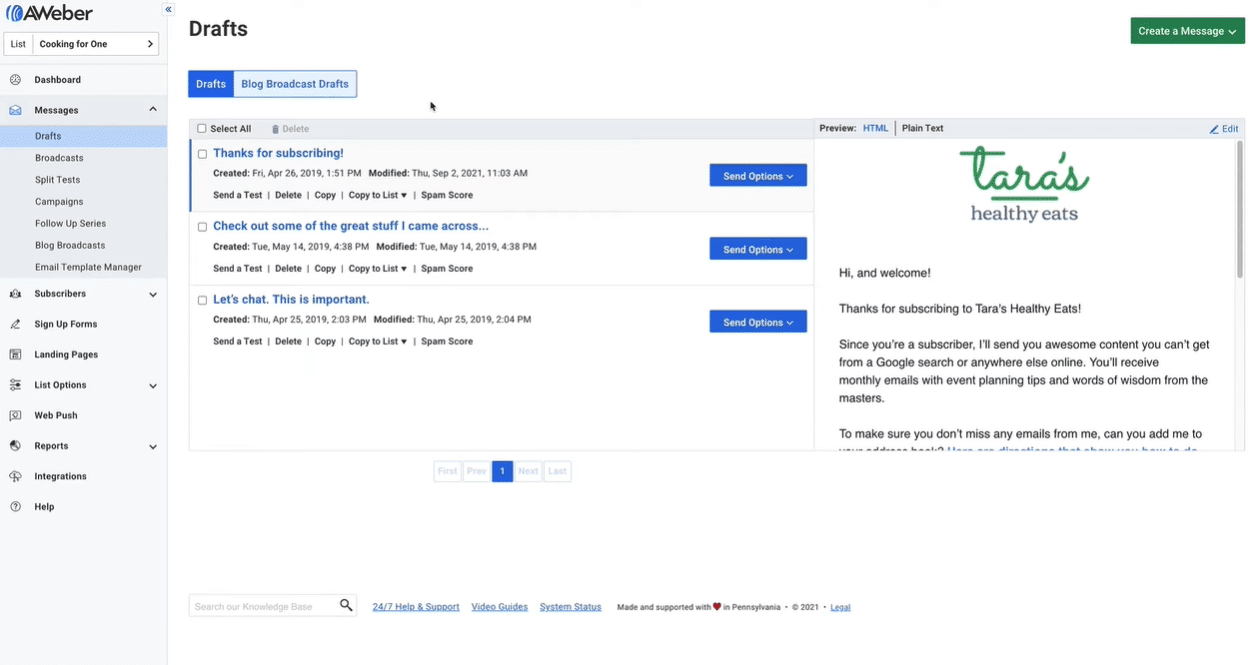Click the Next pagination button
This screenshot has height=665, width=1252.
pyautogui.click(x=528, y=471)
